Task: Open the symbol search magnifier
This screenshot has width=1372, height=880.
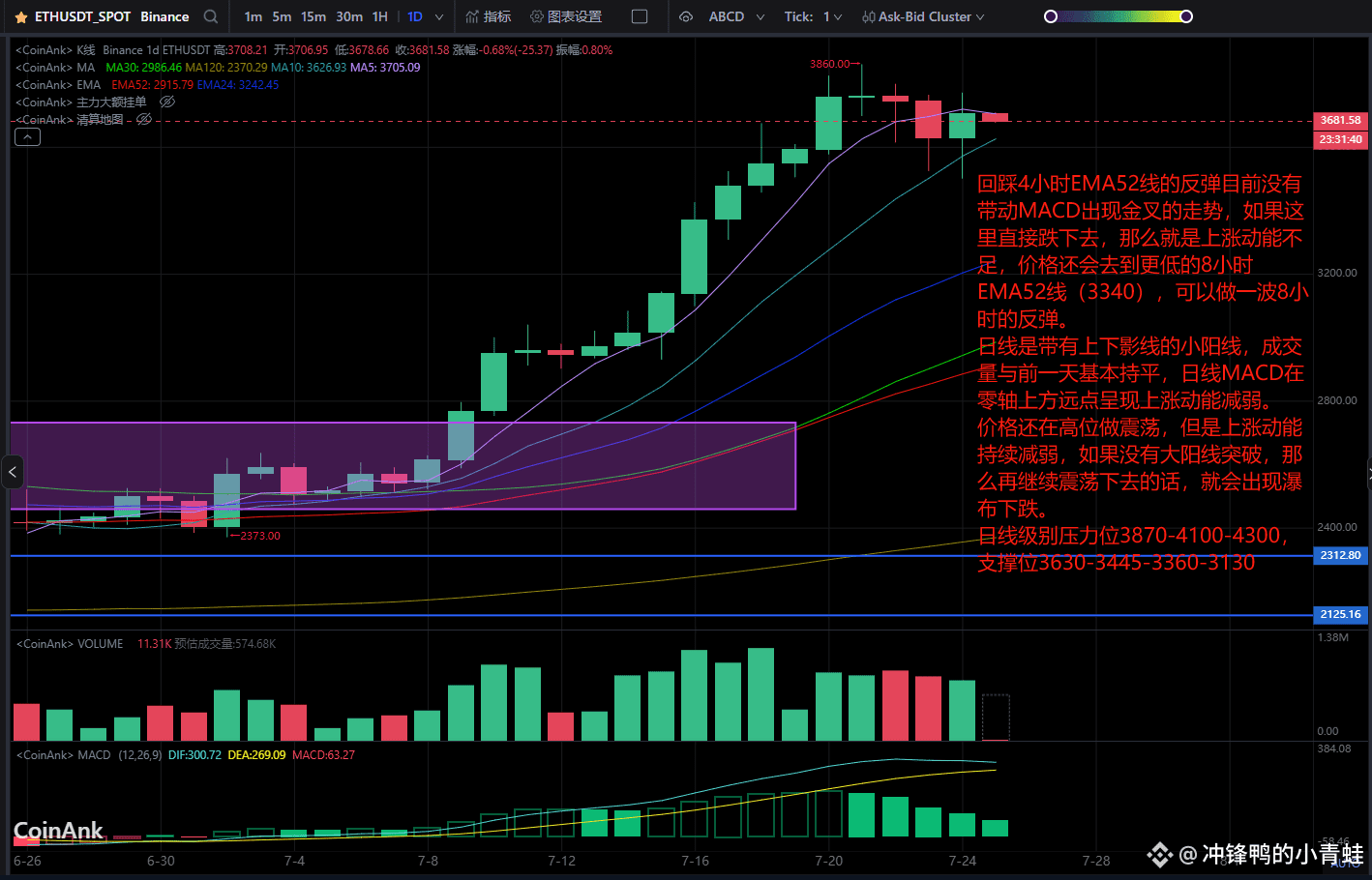Action: pyautogui.click(x=211, y=16)
